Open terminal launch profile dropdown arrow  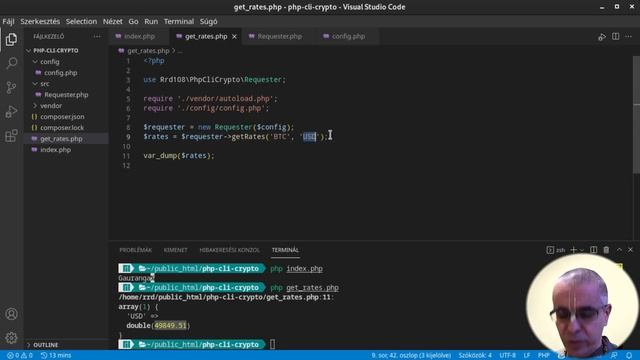582,250
